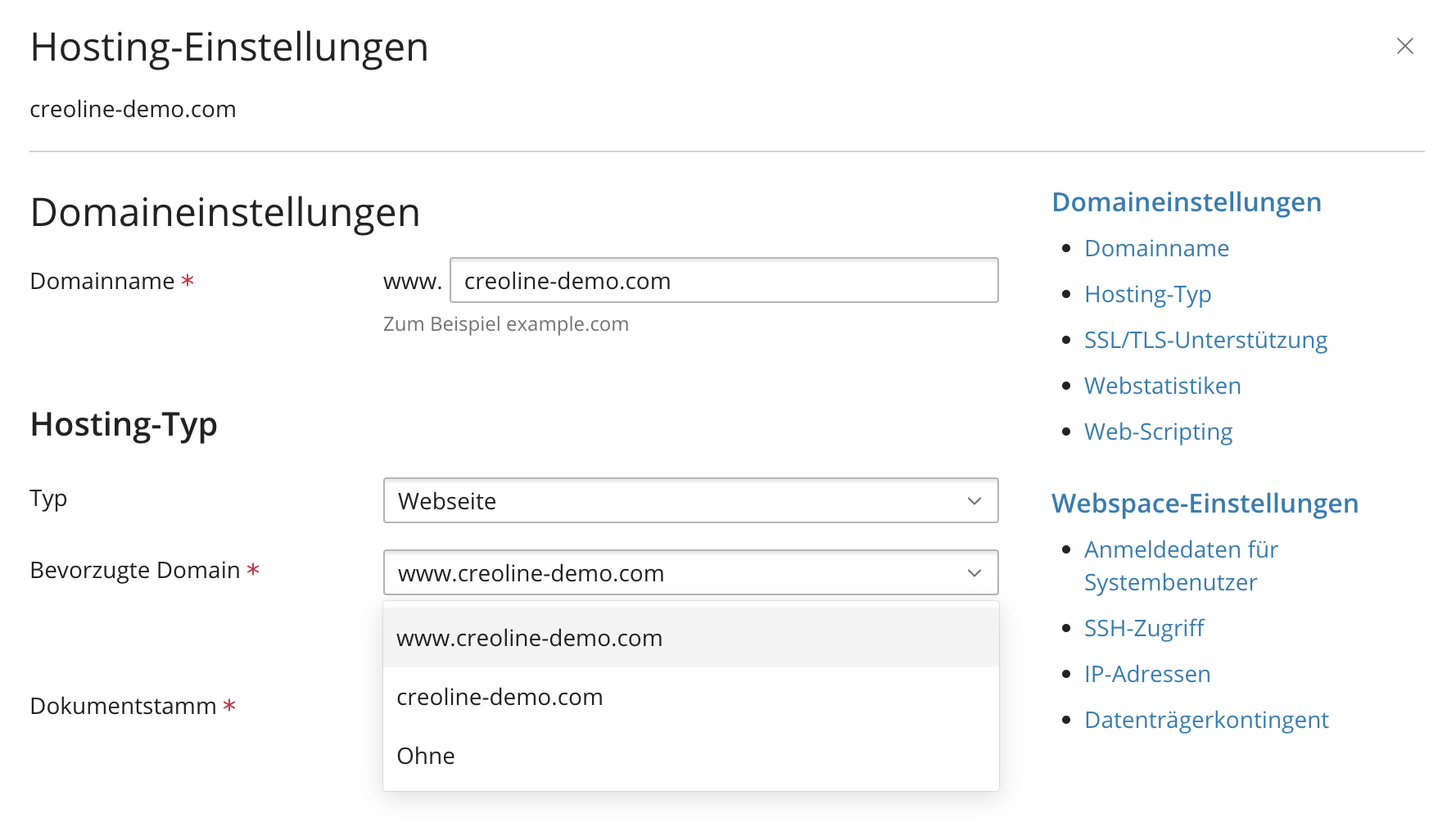This screenshot has width=1456, height=827.
Task: Go to SSH-Zugriff link
Action: tap(1144, 628)
